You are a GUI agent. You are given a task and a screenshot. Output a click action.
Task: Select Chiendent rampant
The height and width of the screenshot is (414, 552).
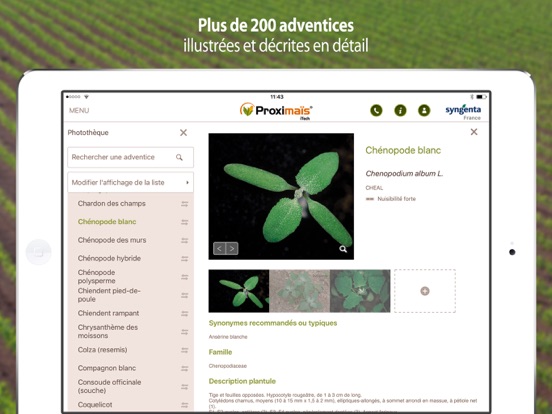(108, 313)
